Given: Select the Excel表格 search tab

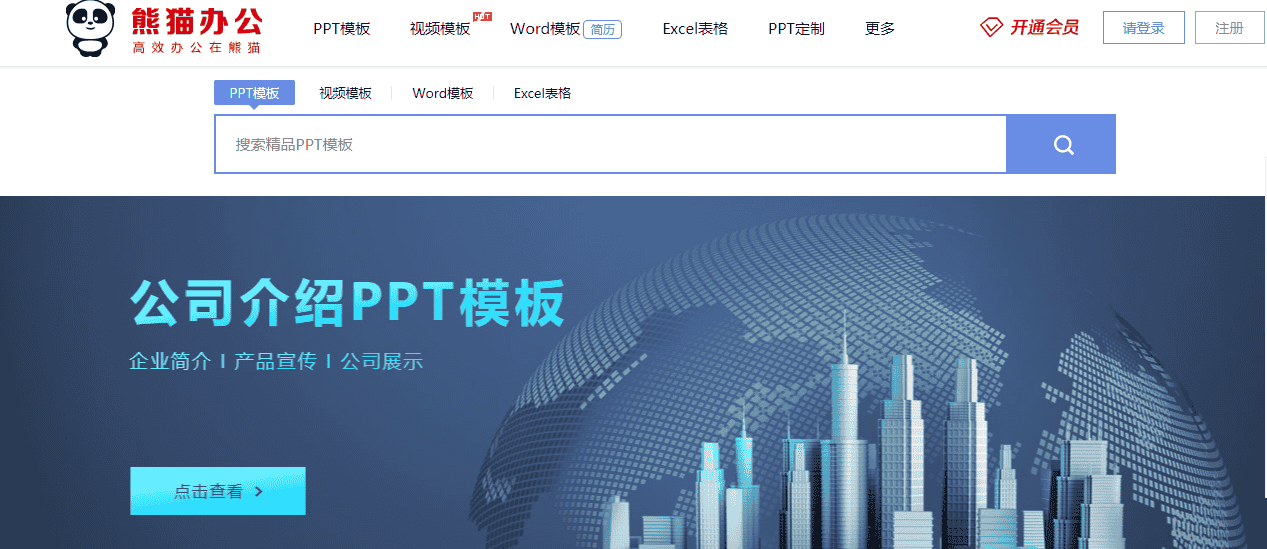Looking at the screenshot, I should (542, 93).
